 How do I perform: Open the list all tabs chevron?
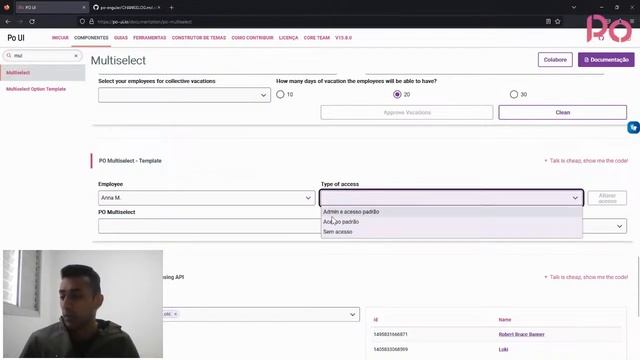point(573,7)
